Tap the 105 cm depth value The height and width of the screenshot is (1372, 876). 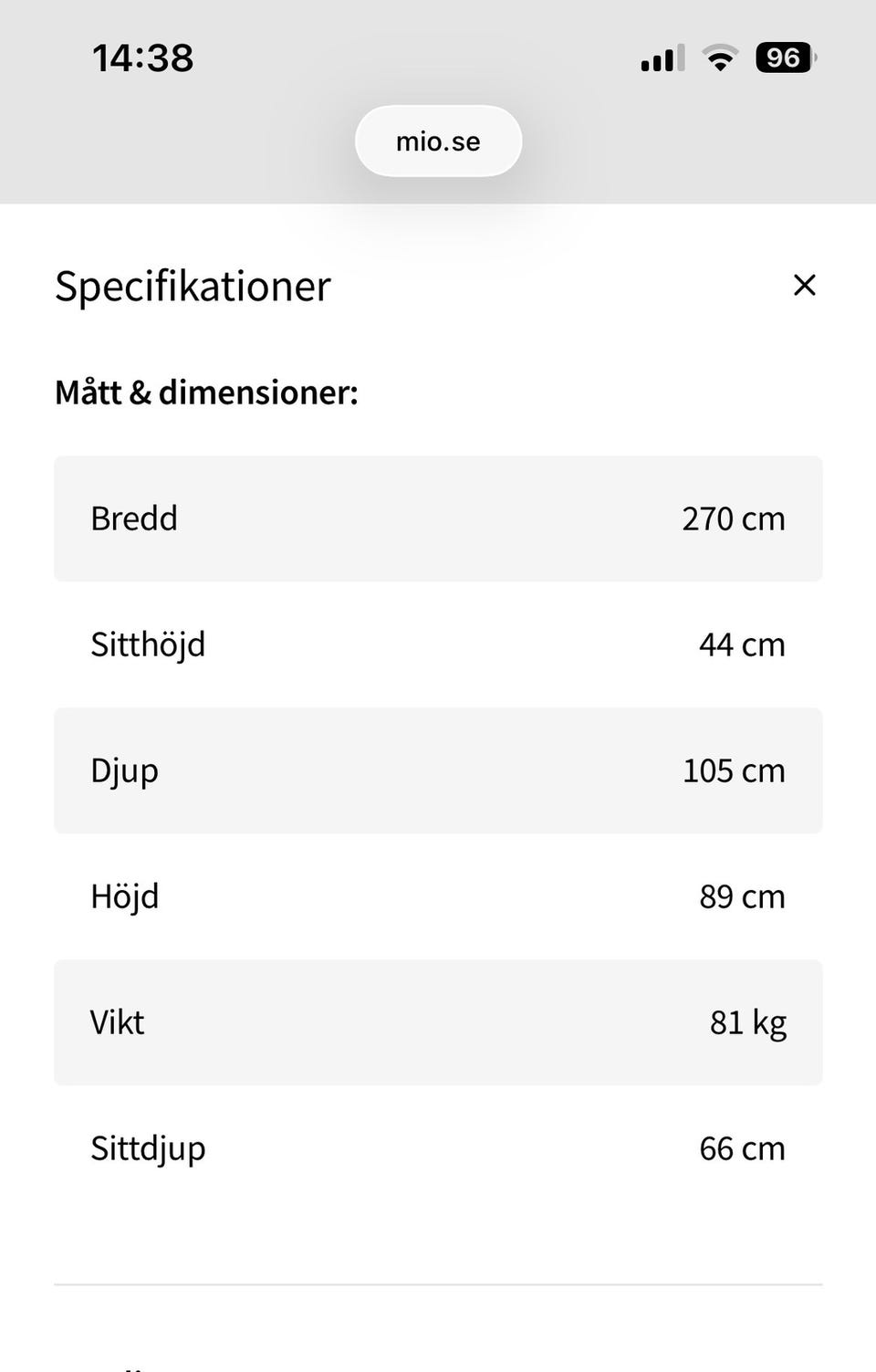pyautogui.click(x=733, y=770)
